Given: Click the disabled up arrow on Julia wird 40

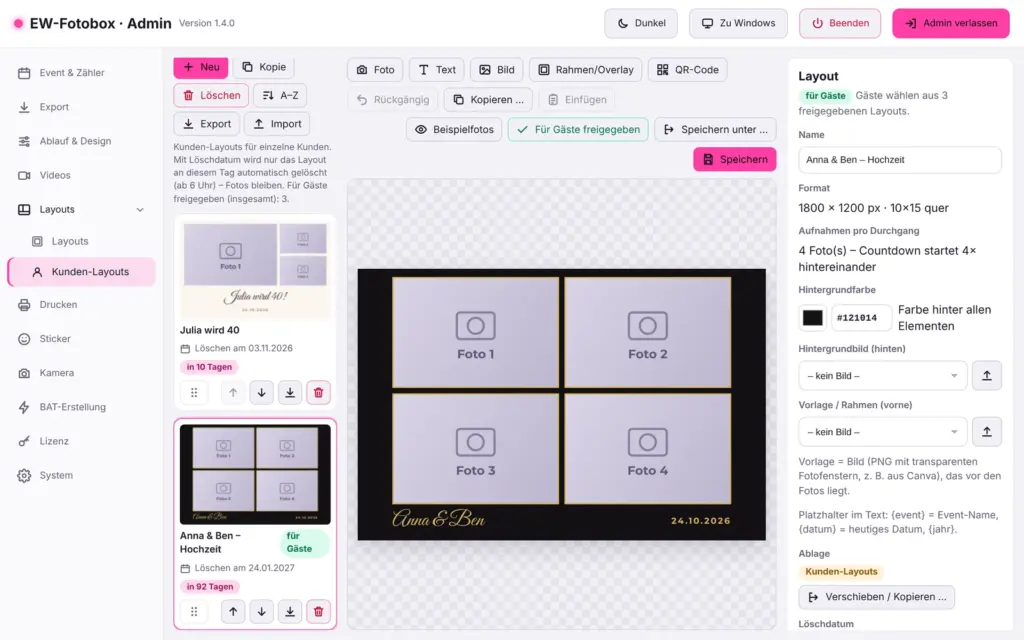Looking at the screenshot, I should coord(233,393).
